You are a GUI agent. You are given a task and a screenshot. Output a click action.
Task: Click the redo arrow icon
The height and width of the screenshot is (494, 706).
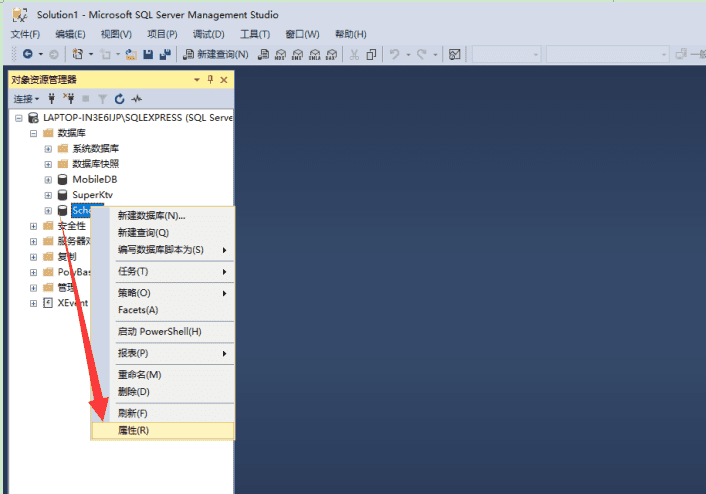tap(422, 54)
